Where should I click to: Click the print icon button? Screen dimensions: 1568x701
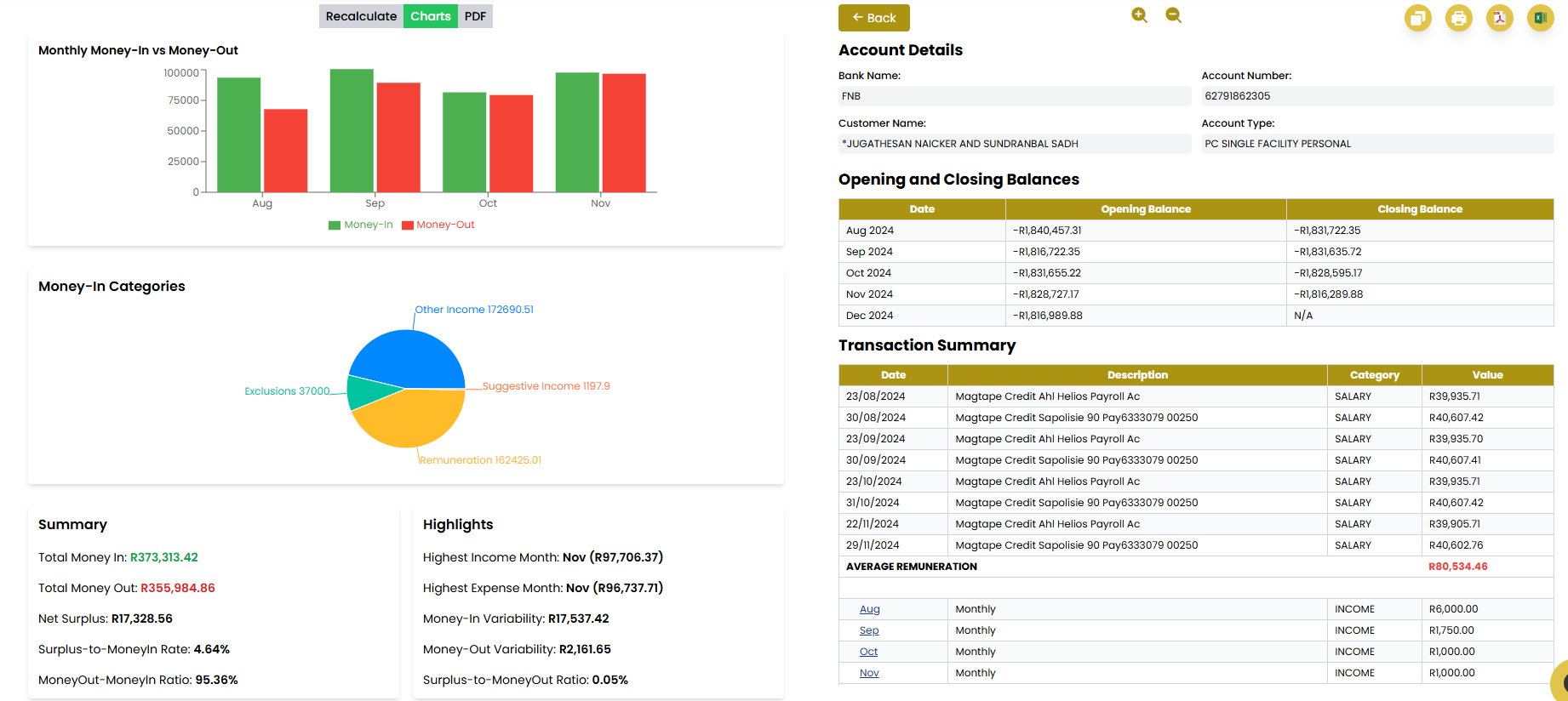pos(1458,18)
